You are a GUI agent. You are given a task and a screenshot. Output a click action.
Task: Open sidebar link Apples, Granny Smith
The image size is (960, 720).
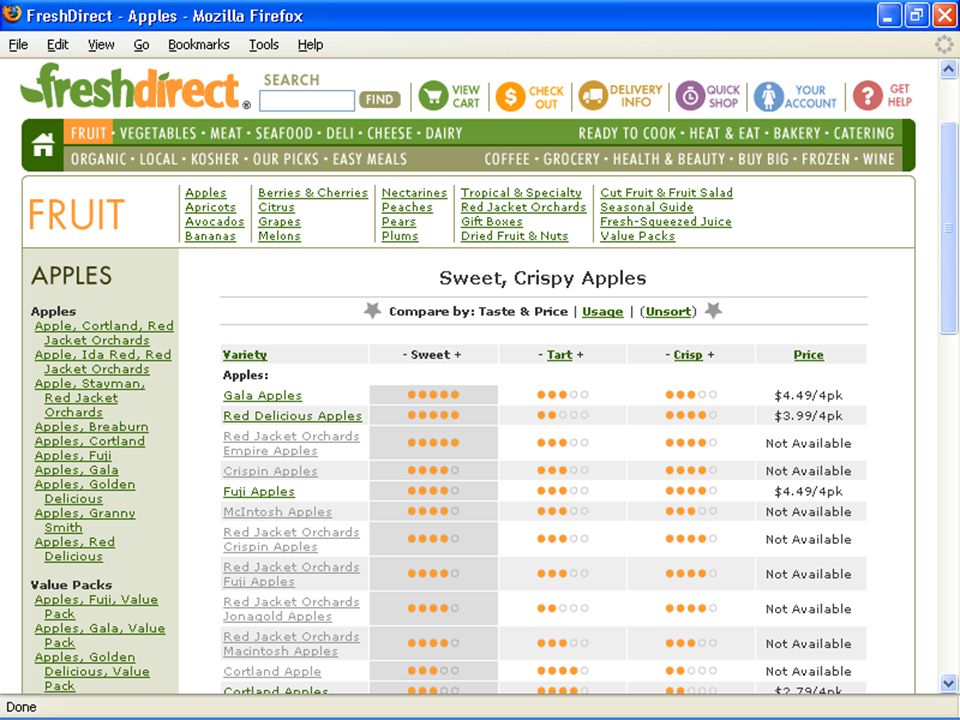pyautogui.click(x=85, y=520)
